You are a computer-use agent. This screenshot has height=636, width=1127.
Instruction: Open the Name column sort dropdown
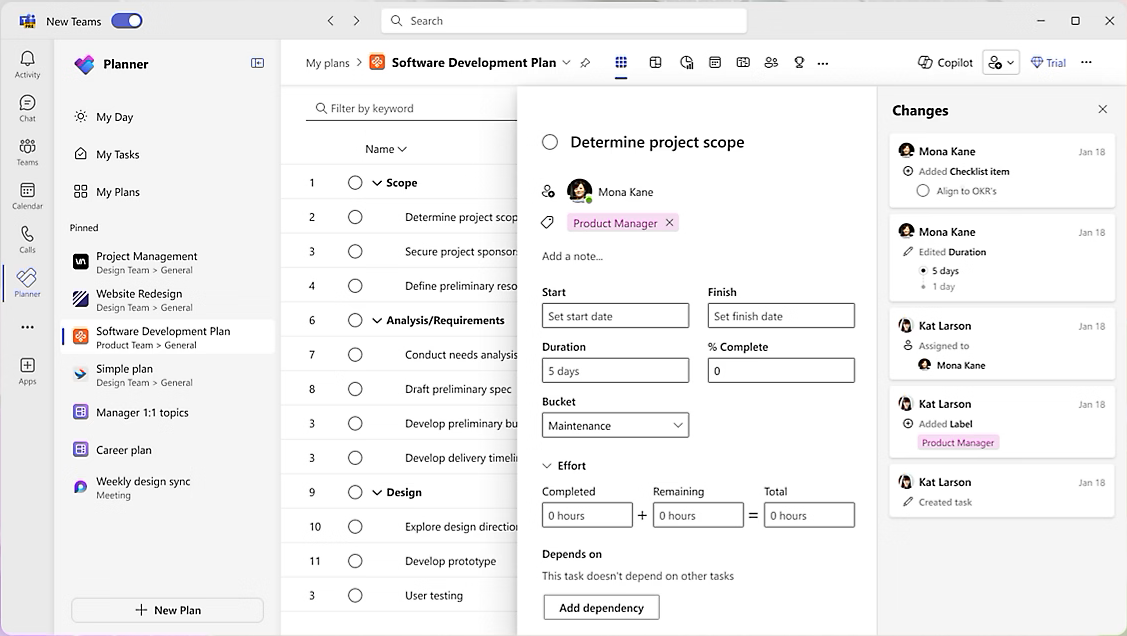(386, 149)
